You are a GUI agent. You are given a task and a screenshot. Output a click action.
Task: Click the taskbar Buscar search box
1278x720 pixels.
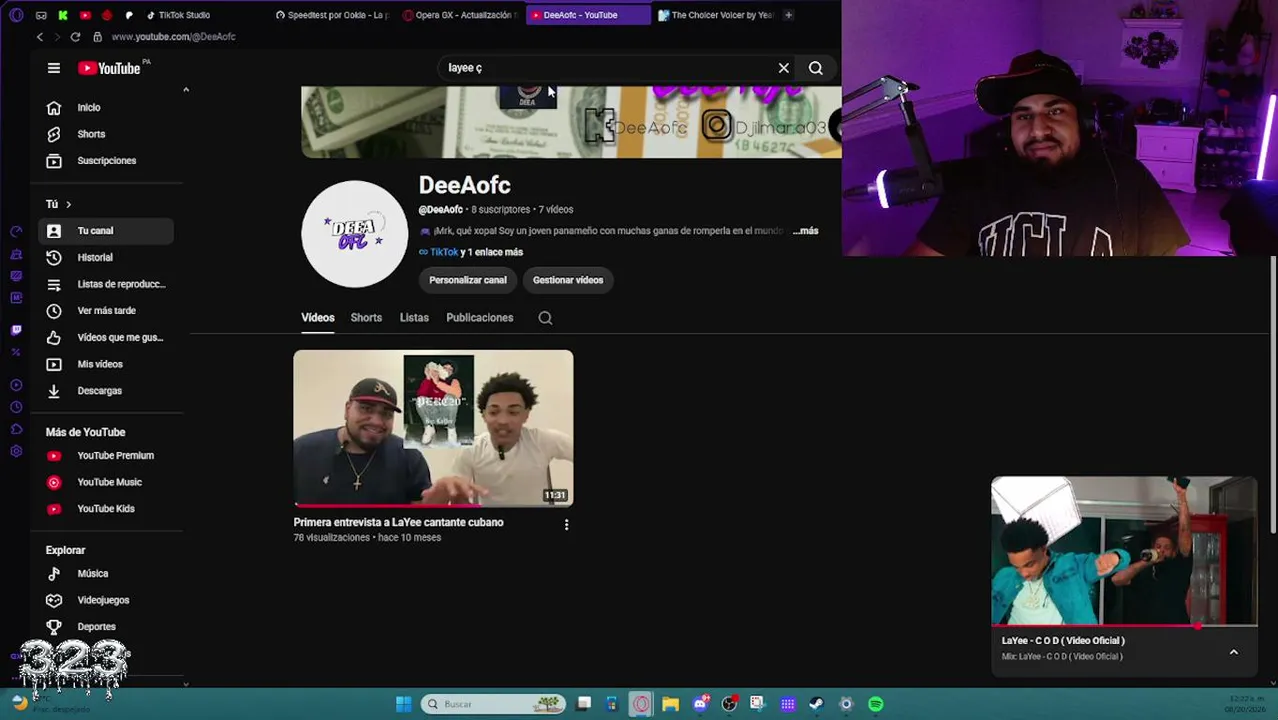coord(492,704)
